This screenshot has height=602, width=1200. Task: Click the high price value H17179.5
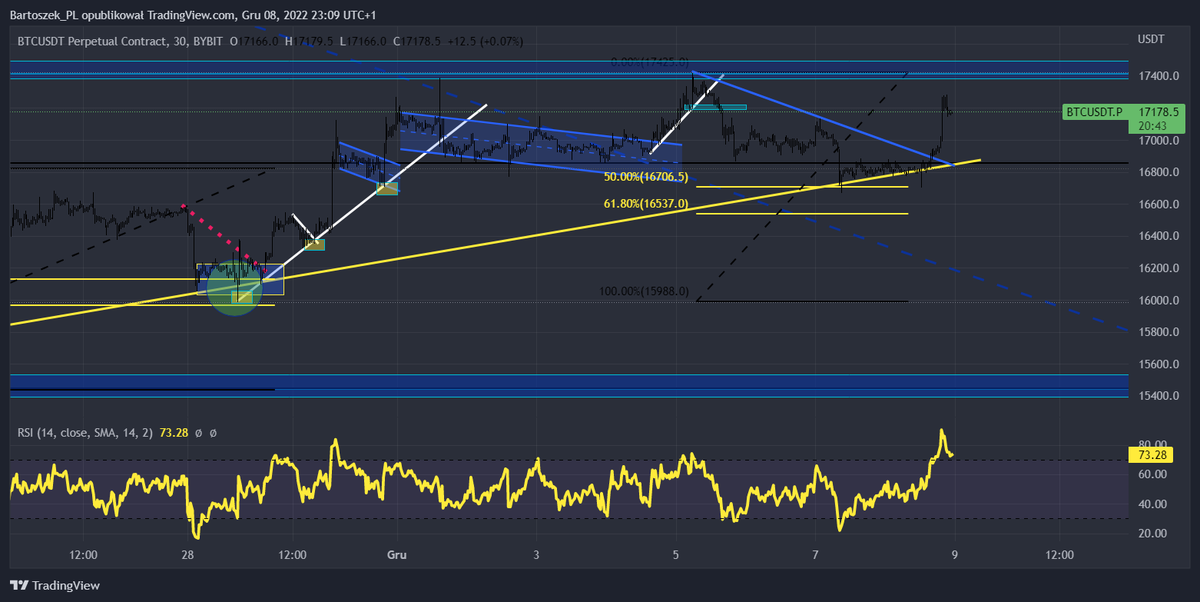(311, 41)
